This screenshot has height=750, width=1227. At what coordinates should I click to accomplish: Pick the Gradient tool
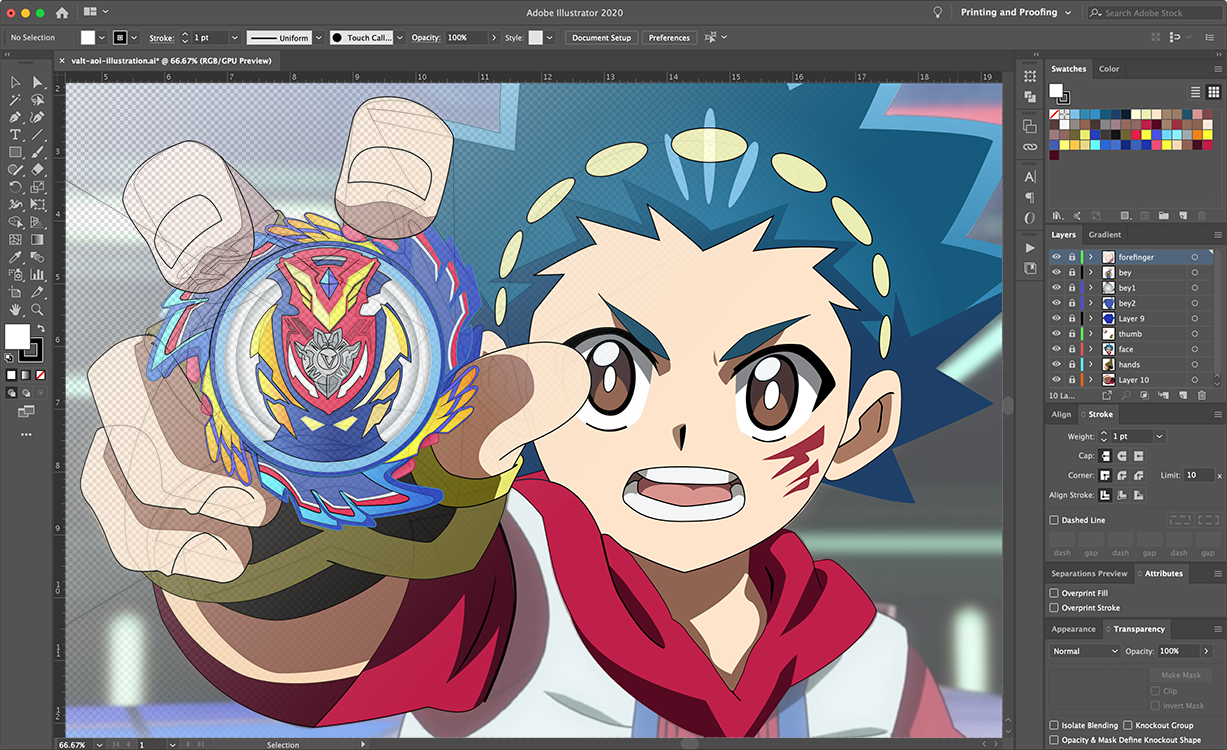pyautogui.click(x=37, y=240)
